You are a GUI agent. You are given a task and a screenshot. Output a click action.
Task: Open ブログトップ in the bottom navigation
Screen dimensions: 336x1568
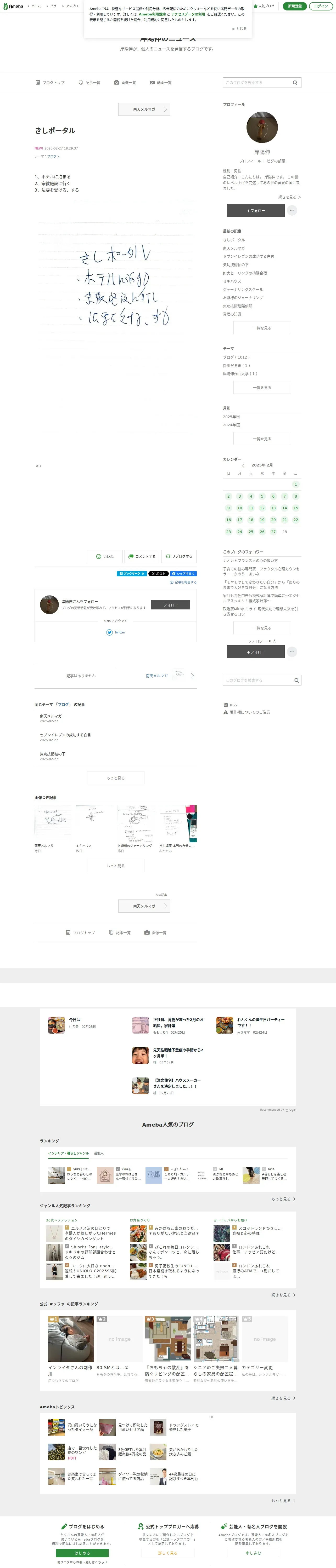81,932
